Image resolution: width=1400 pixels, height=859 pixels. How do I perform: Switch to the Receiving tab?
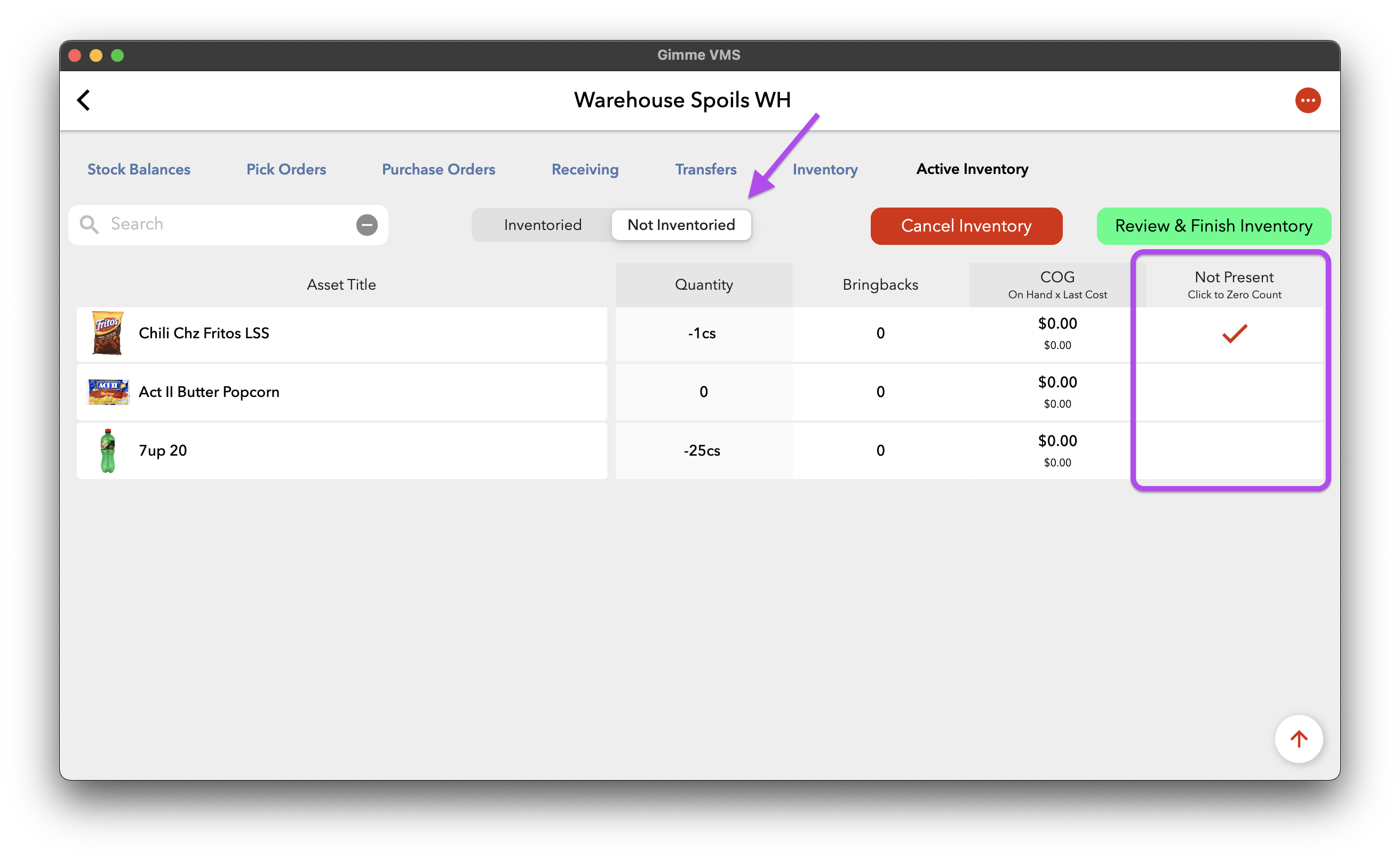coord(585,169)
